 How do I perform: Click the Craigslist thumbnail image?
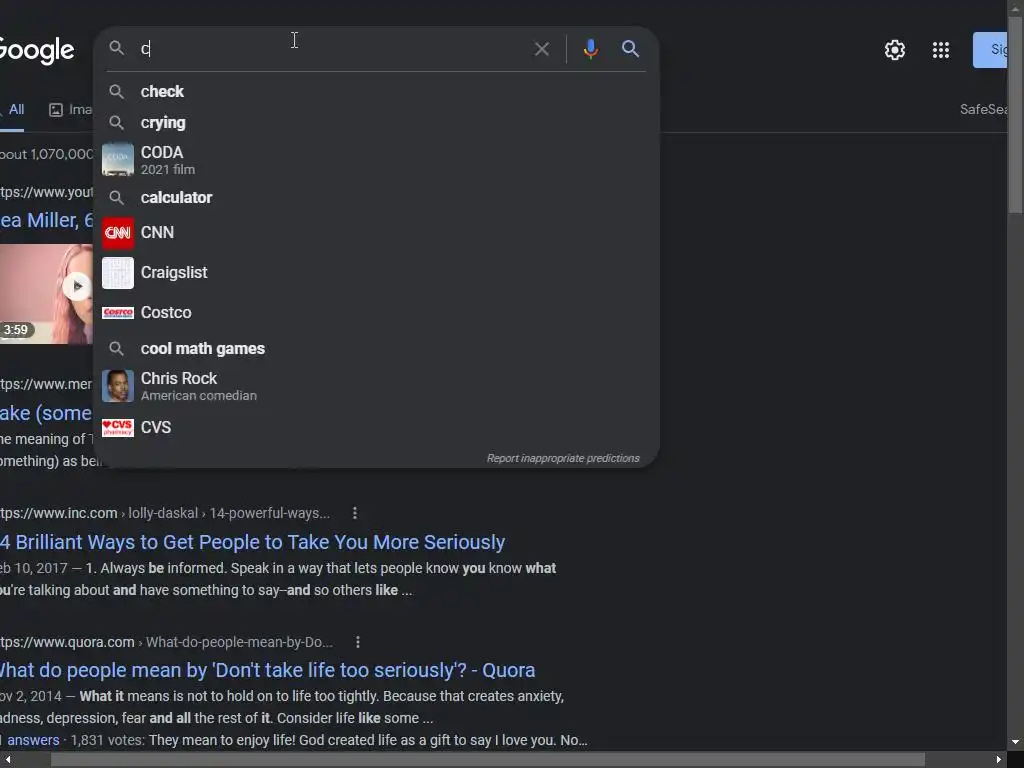pos(118,273)
